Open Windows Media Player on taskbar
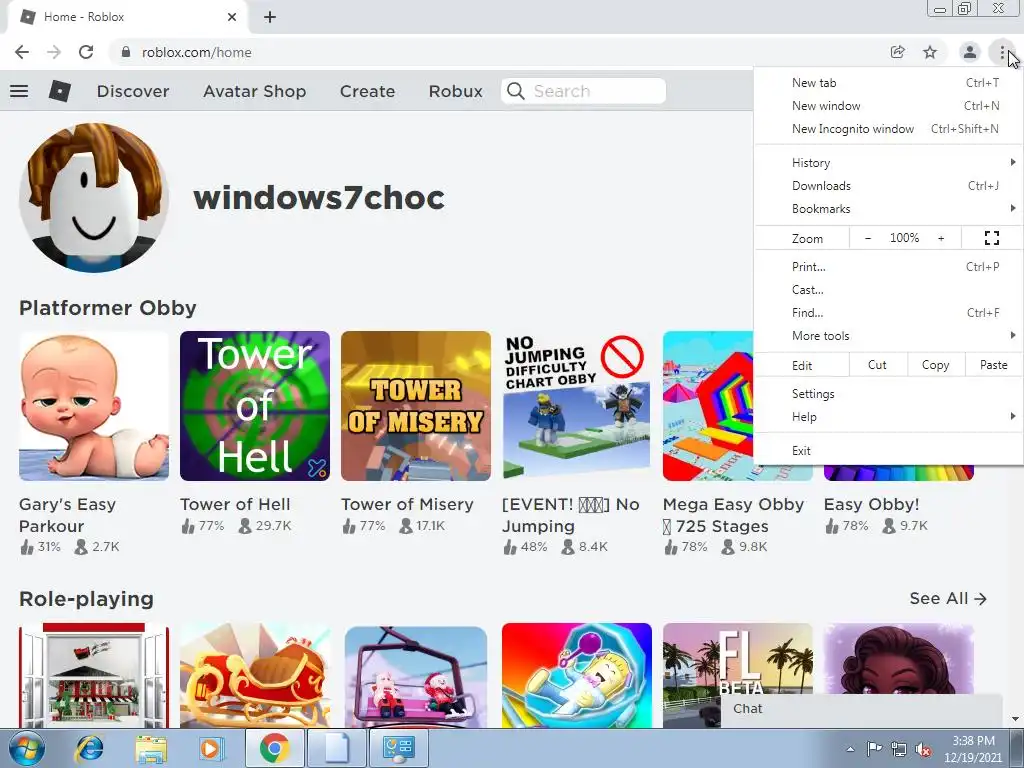 210,748
